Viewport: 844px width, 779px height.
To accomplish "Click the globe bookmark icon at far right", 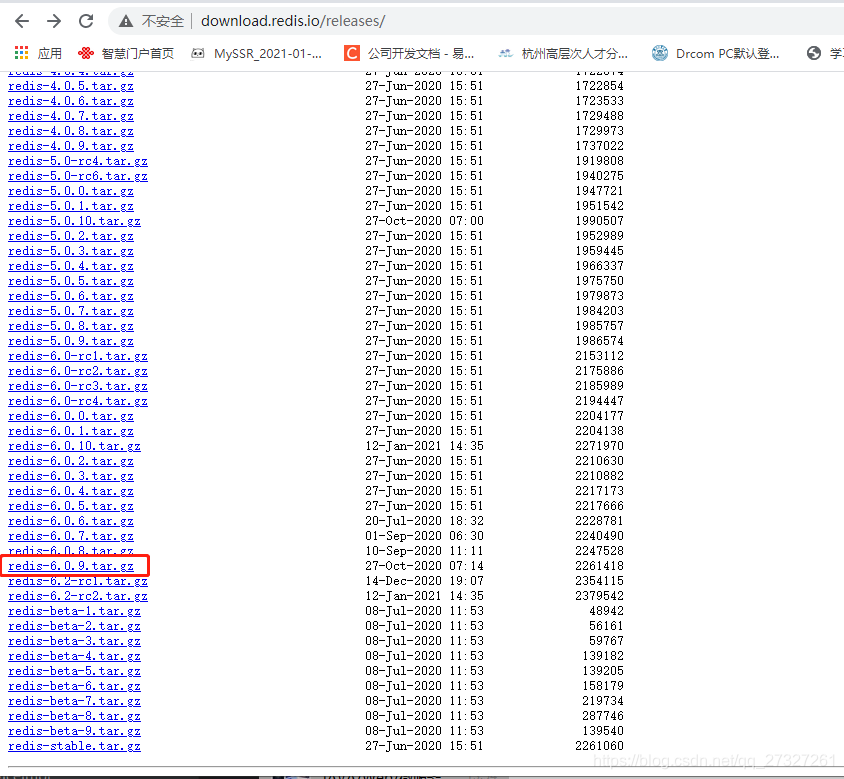I will pyautogui.click(x=814, y=53).
